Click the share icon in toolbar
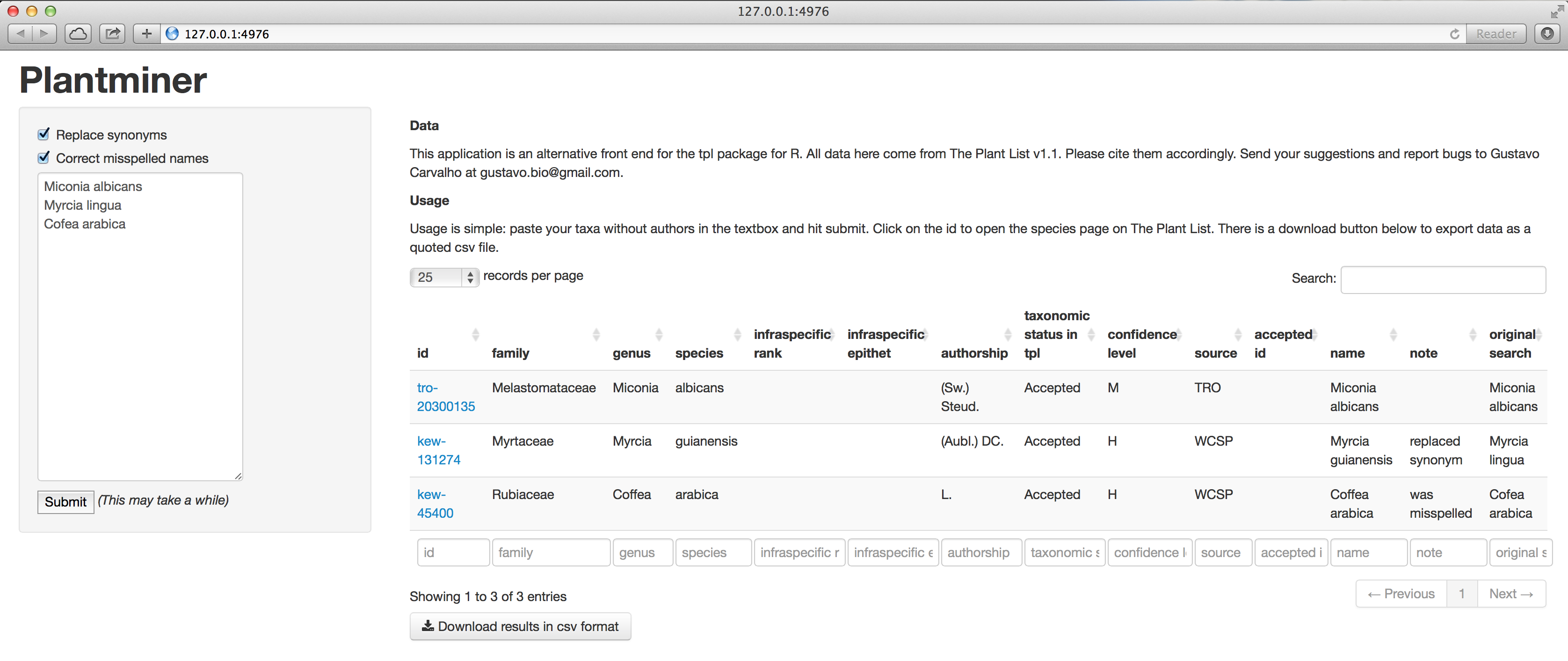 [113, 34]
